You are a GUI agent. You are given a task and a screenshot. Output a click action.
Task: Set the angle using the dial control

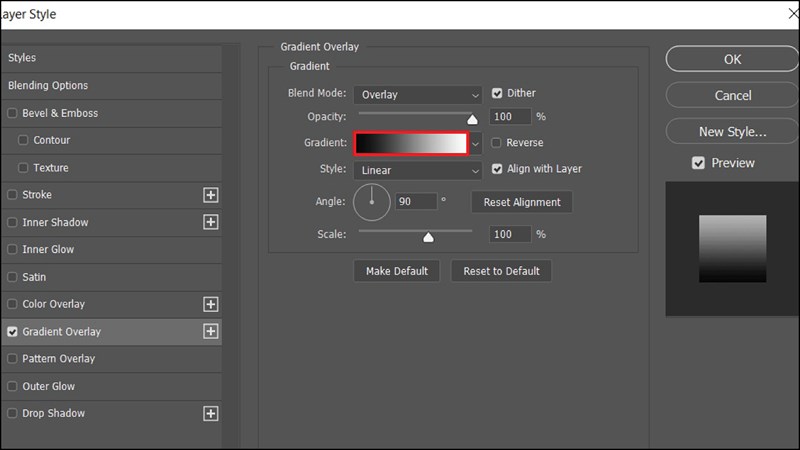tap(371, 202)
